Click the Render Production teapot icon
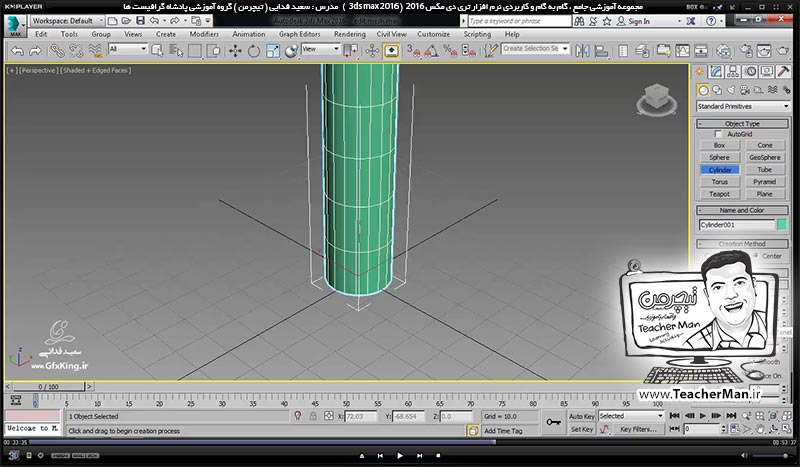The image size is (800, 467). (x=783, y=51)
